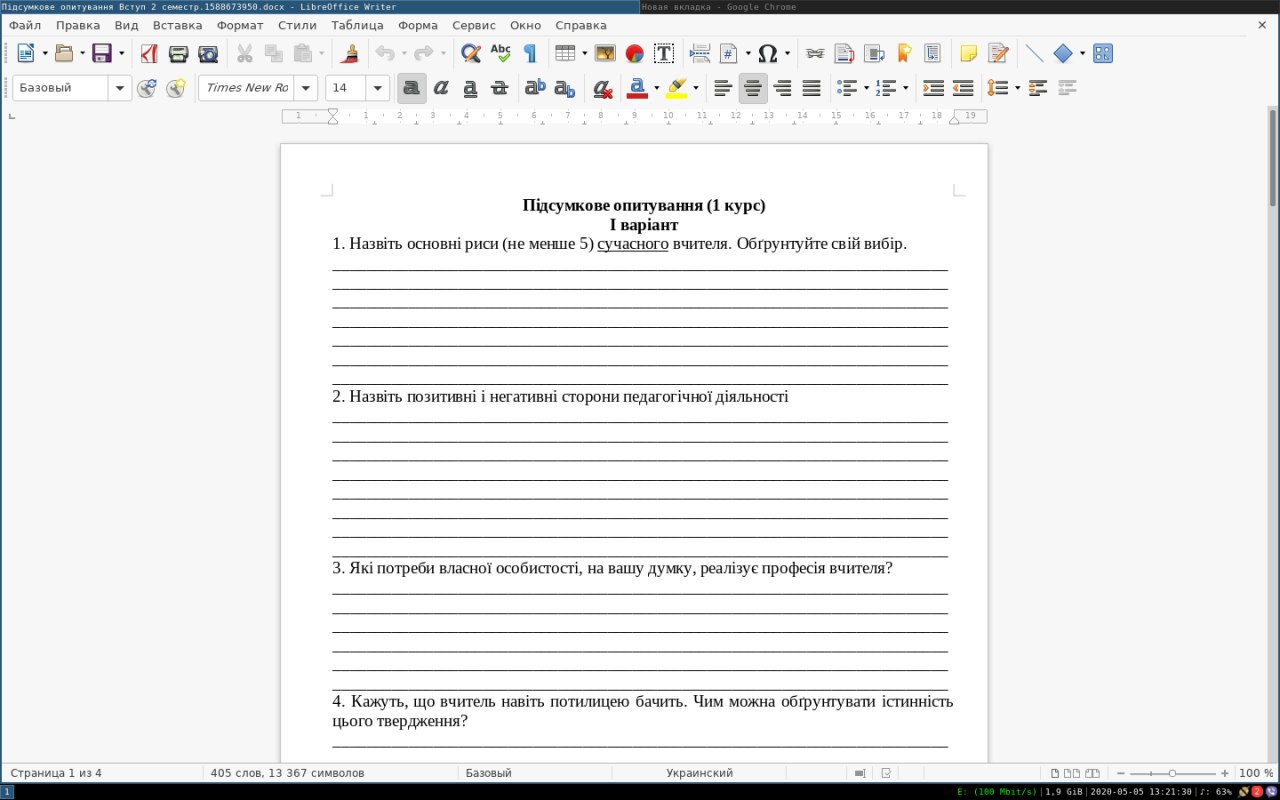Align text to the right
Screen dimensions: 1280x800
(782, 88)
